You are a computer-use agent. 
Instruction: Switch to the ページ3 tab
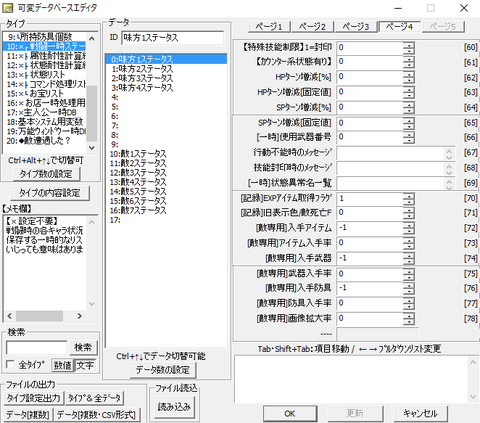pos(356,26)
